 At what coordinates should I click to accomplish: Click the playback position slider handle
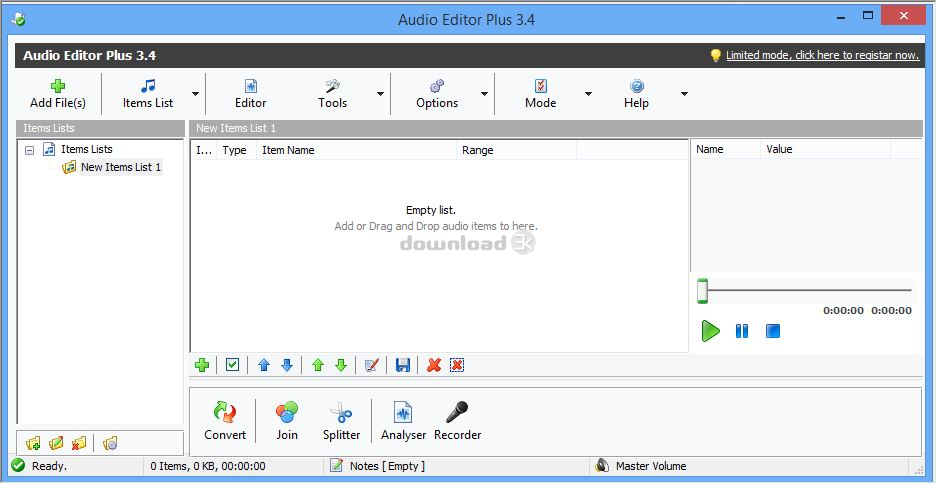(703, 291)
